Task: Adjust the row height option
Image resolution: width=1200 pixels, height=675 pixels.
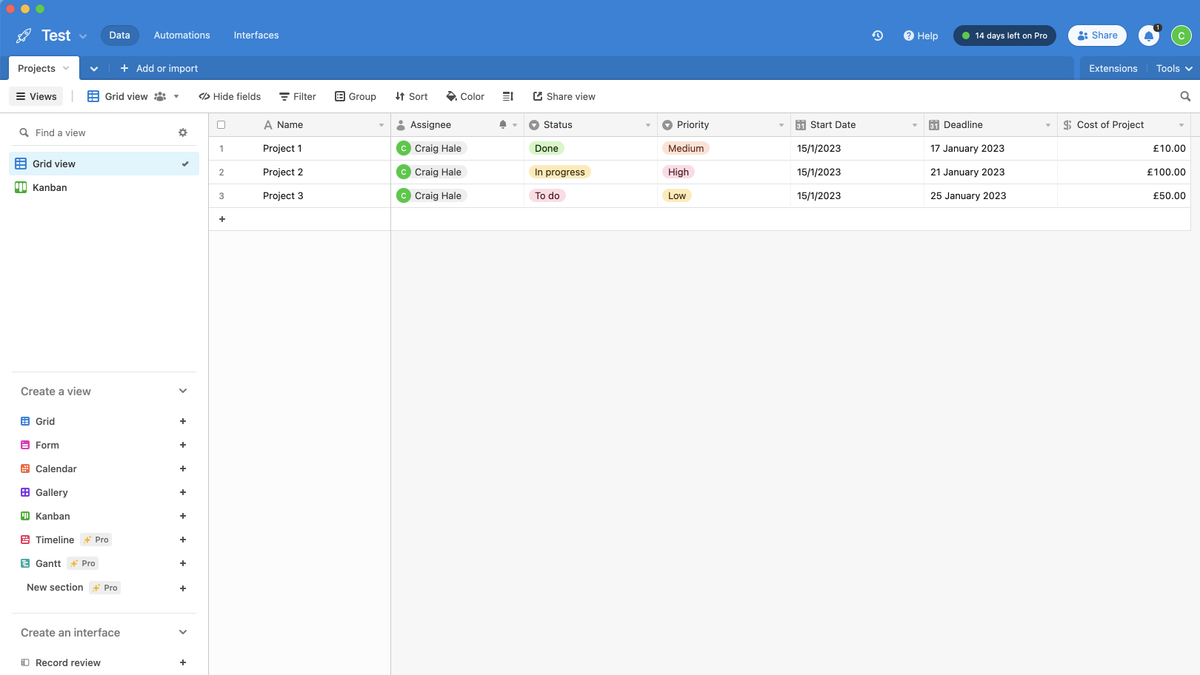Action: click(507, 96)
